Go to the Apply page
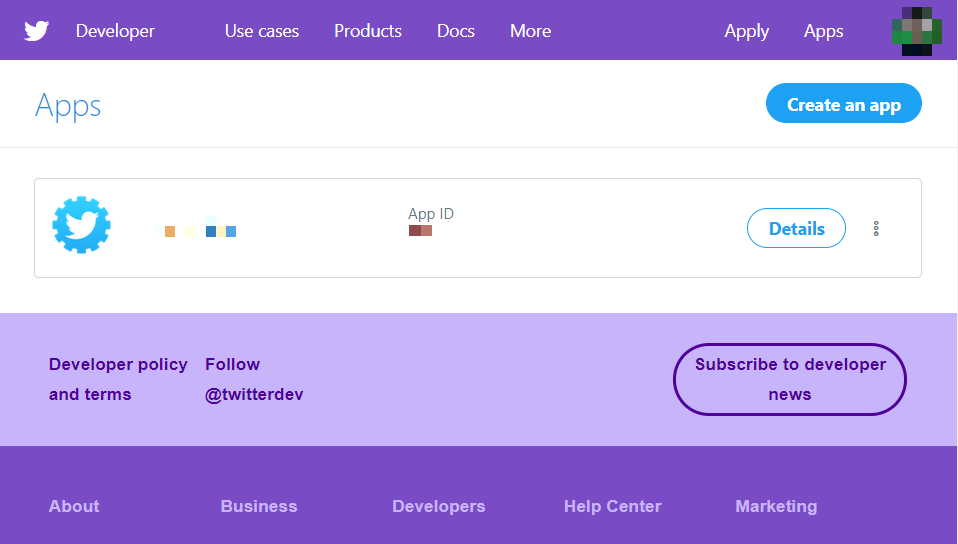This screenshot has height=544, width=958. pos(746,31)
